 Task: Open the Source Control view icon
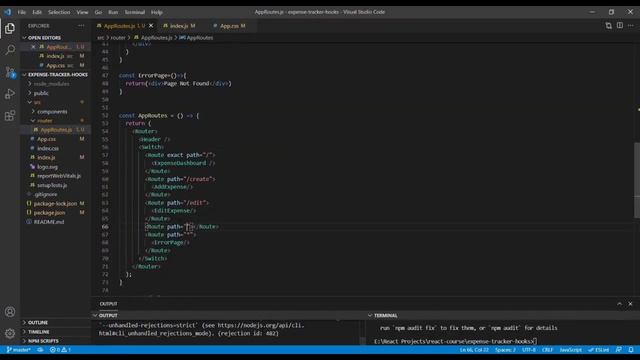pyautogui.click(x=10, y=72)
